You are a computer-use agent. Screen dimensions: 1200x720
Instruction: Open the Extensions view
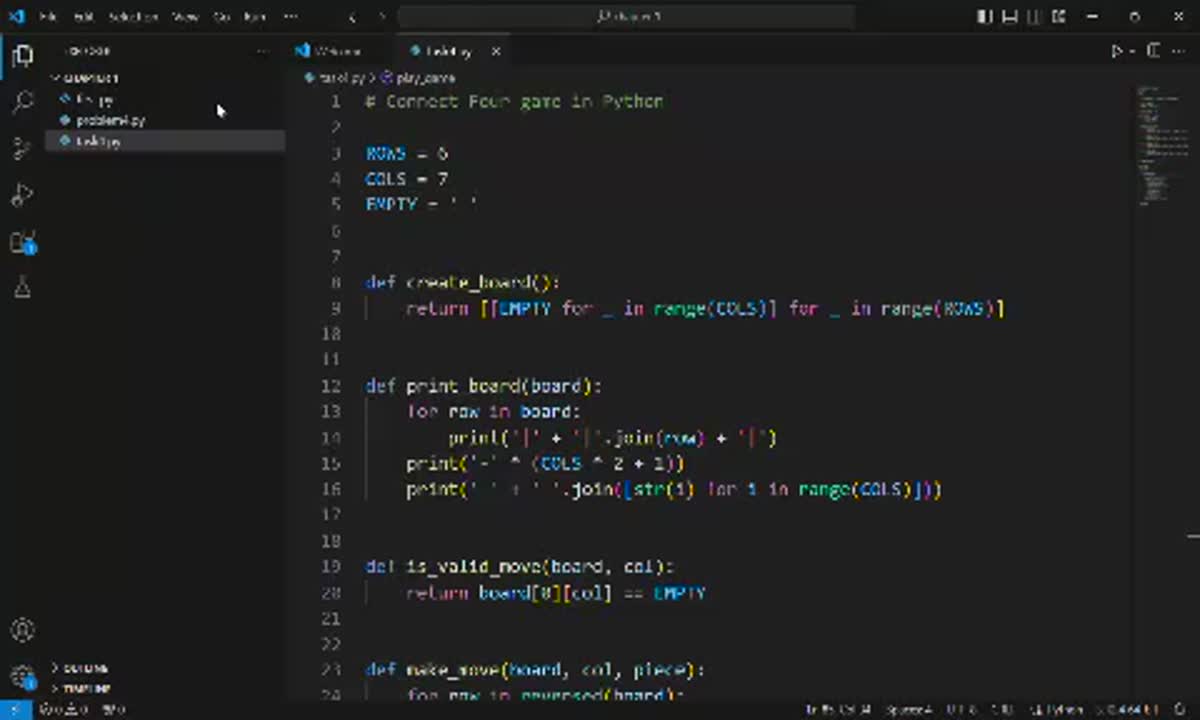pyautogui.click(x=22, y=242)
